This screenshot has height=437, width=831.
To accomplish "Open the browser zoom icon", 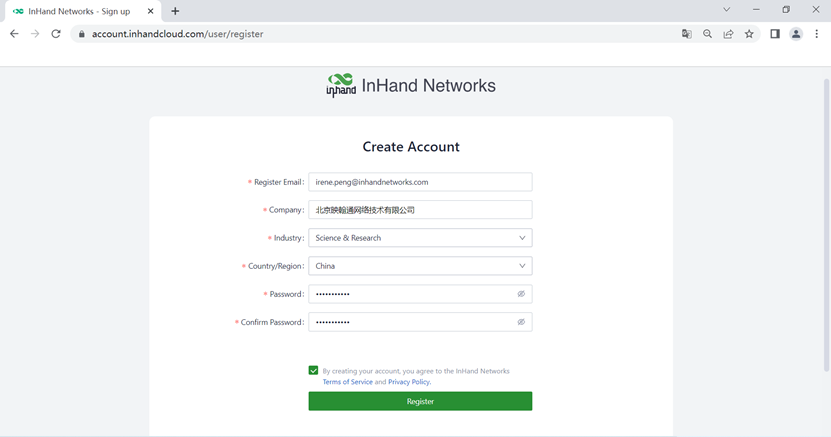I will tap(708, 34).
